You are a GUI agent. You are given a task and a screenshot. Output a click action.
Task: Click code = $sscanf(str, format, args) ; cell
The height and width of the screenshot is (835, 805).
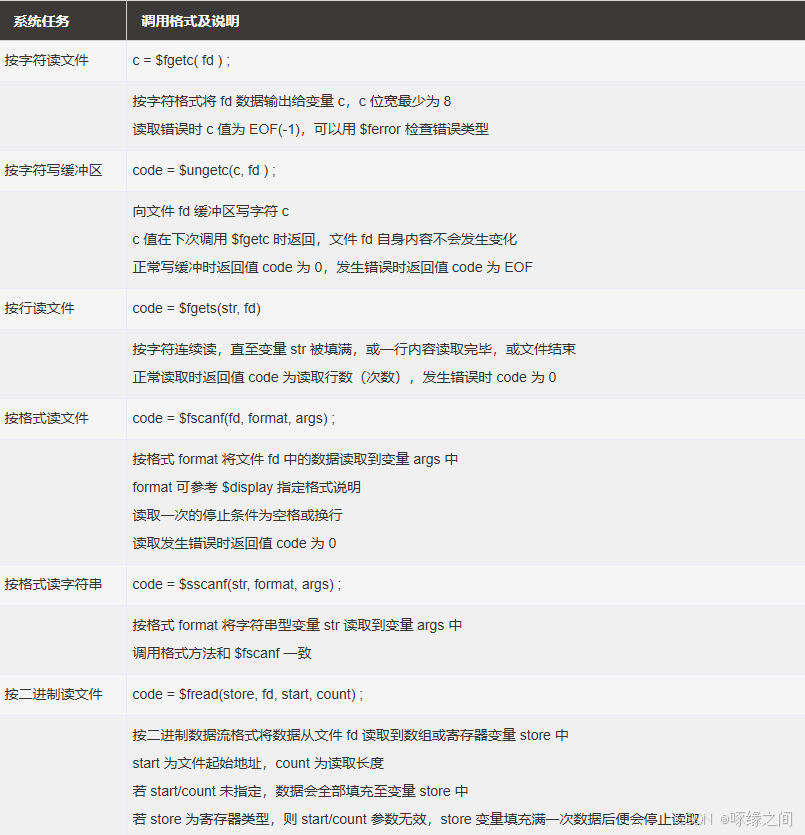237,585
